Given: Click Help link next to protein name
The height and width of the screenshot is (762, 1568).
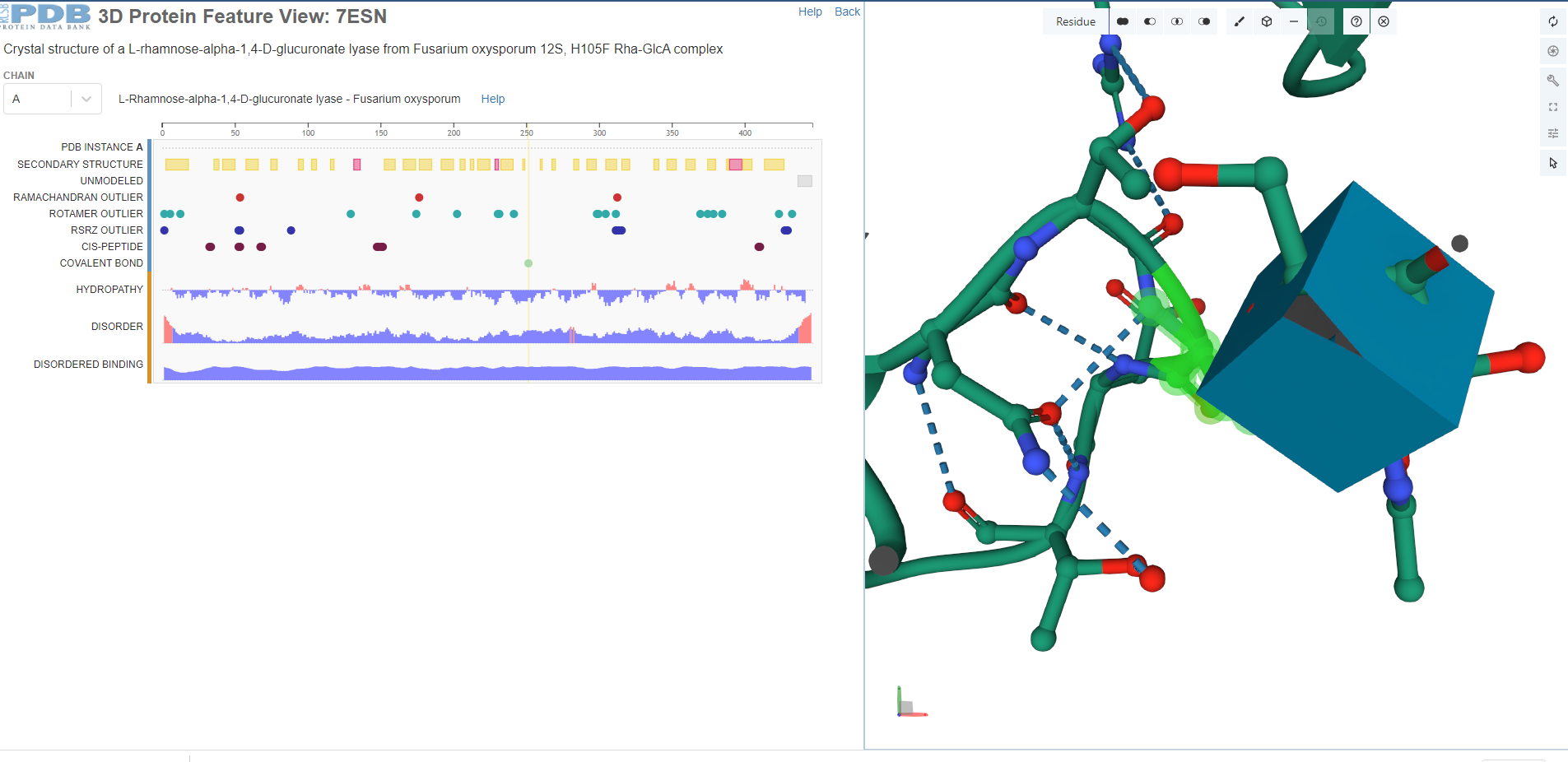Looking at the screenshot, I should (x=492, y=99).
